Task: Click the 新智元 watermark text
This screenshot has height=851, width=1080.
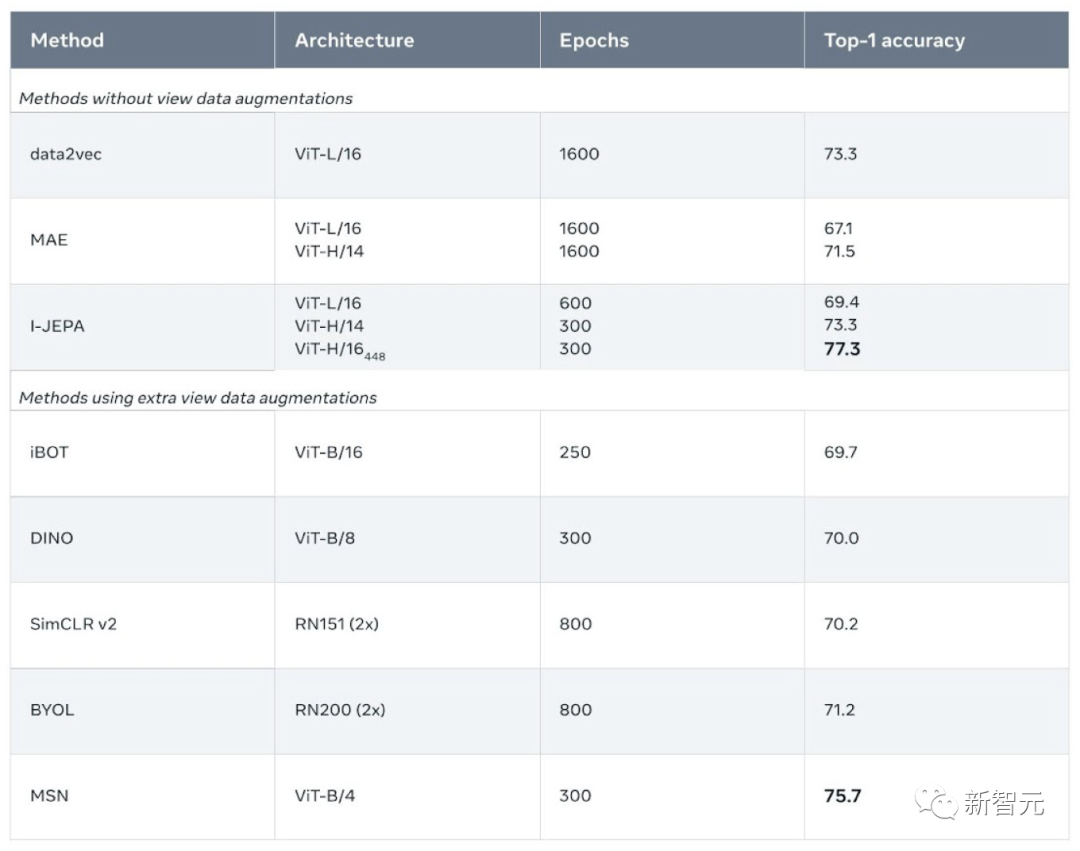Action: coord(1004,803)
